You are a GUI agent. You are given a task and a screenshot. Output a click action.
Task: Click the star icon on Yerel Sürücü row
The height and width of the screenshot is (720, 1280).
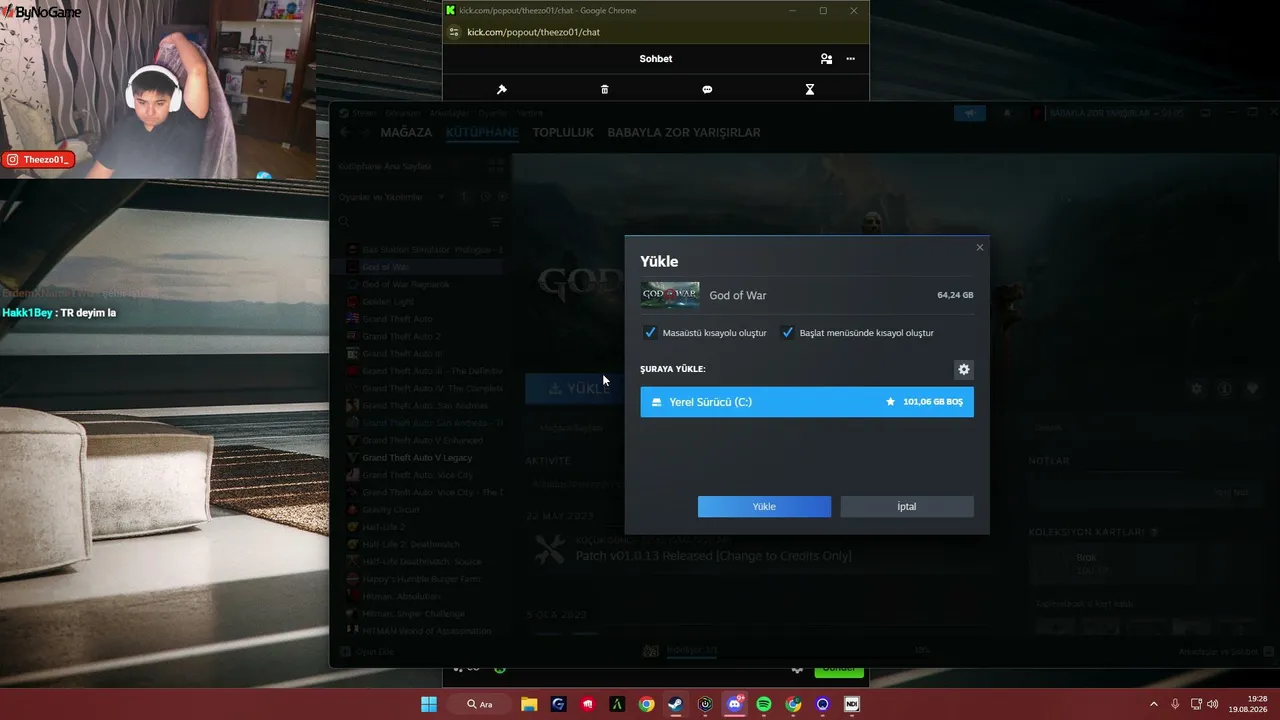[x=890, y=402]
